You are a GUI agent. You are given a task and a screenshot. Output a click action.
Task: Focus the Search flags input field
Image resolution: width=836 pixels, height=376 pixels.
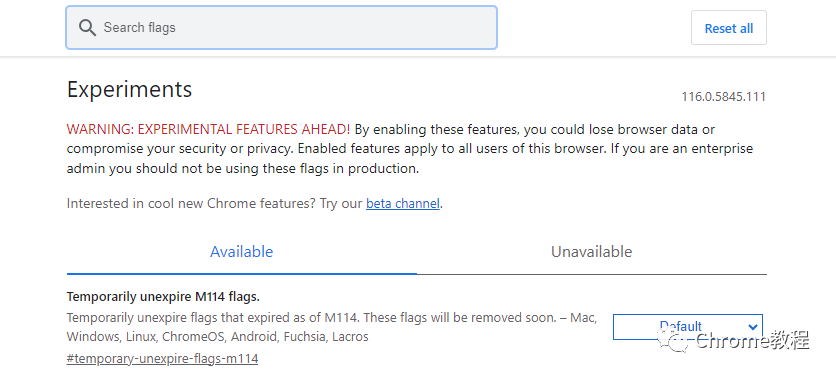[x=282, y=28]
